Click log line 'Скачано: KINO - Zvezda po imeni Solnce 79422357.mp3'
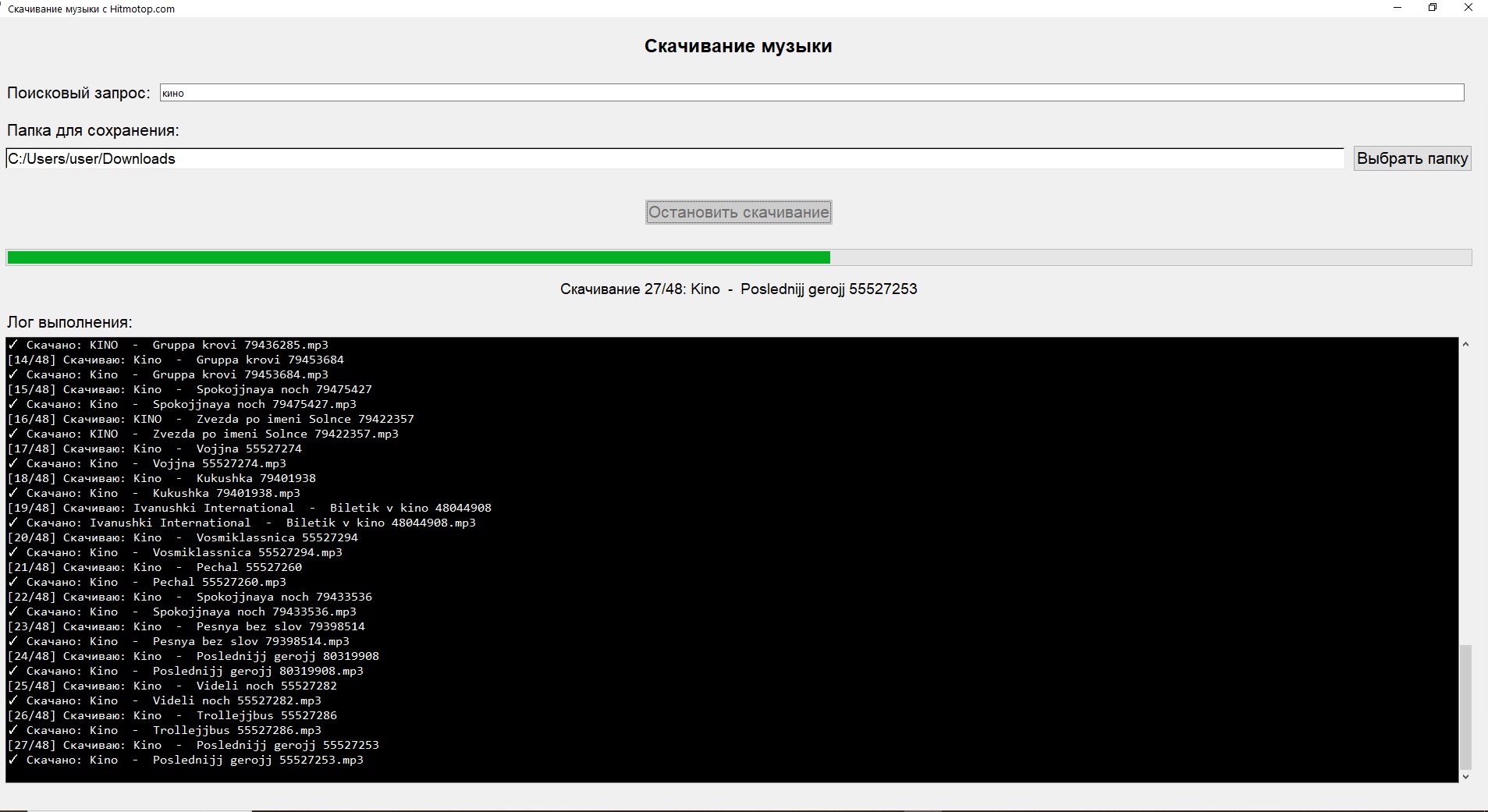This screenshot has width=1488, height=812. [203, 434]
